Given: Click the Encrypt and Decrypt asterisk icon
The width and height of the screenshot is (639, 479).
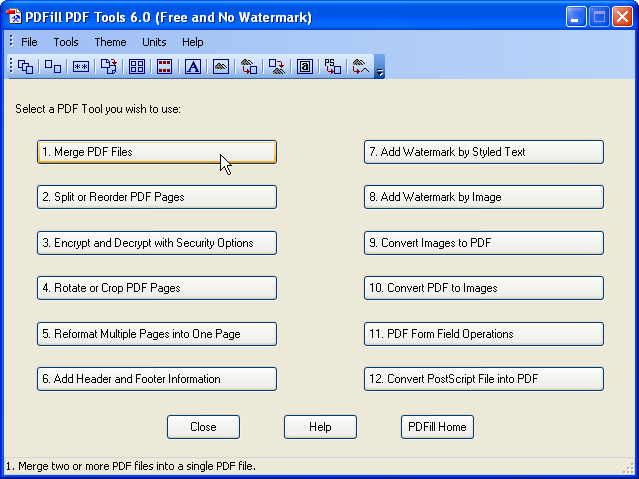Looking at the screenshot, I should pos(81,66).
